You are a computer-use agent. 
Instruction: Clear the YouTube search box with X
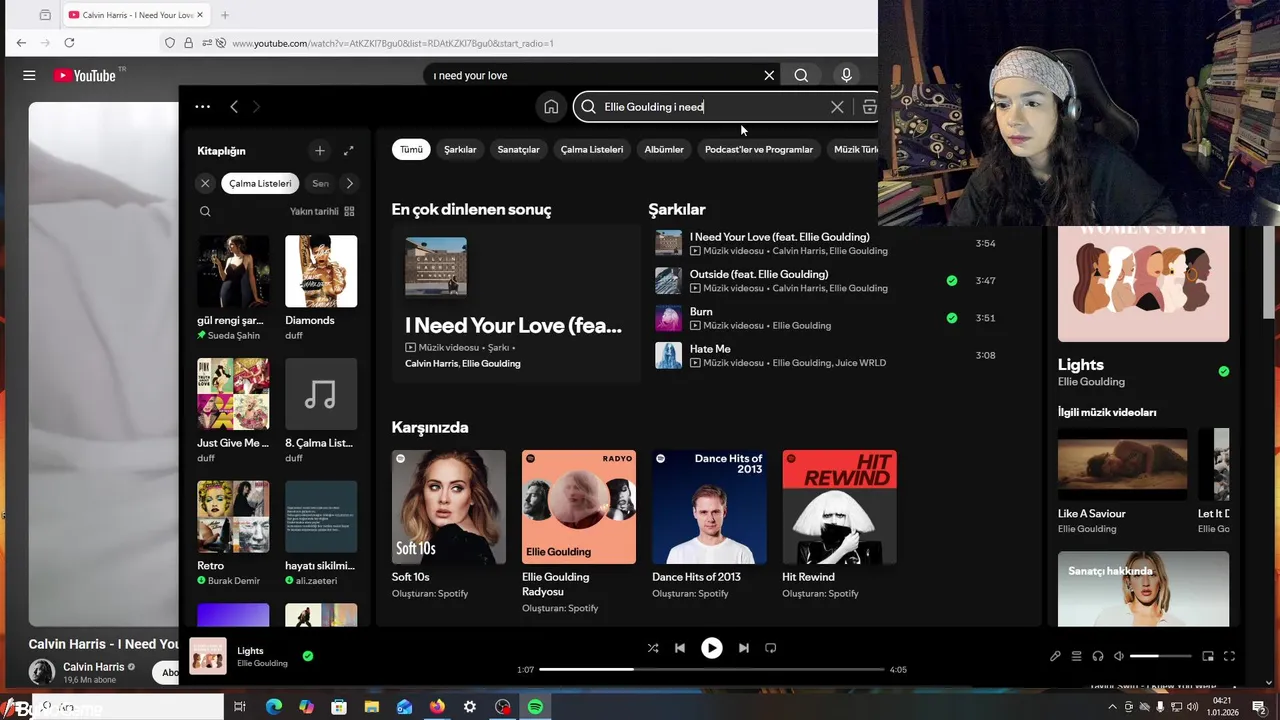769,75
